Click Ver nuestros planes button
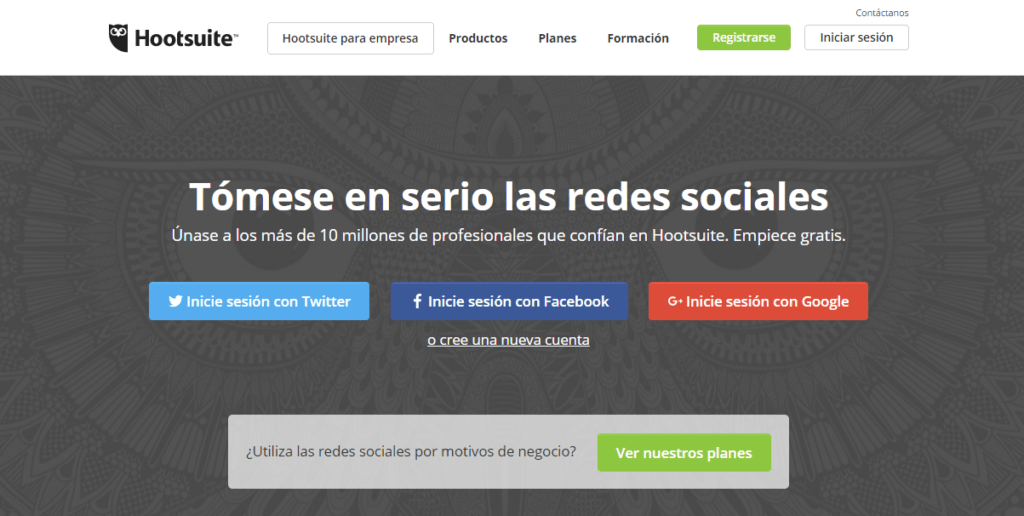 [x=684, y=453]
